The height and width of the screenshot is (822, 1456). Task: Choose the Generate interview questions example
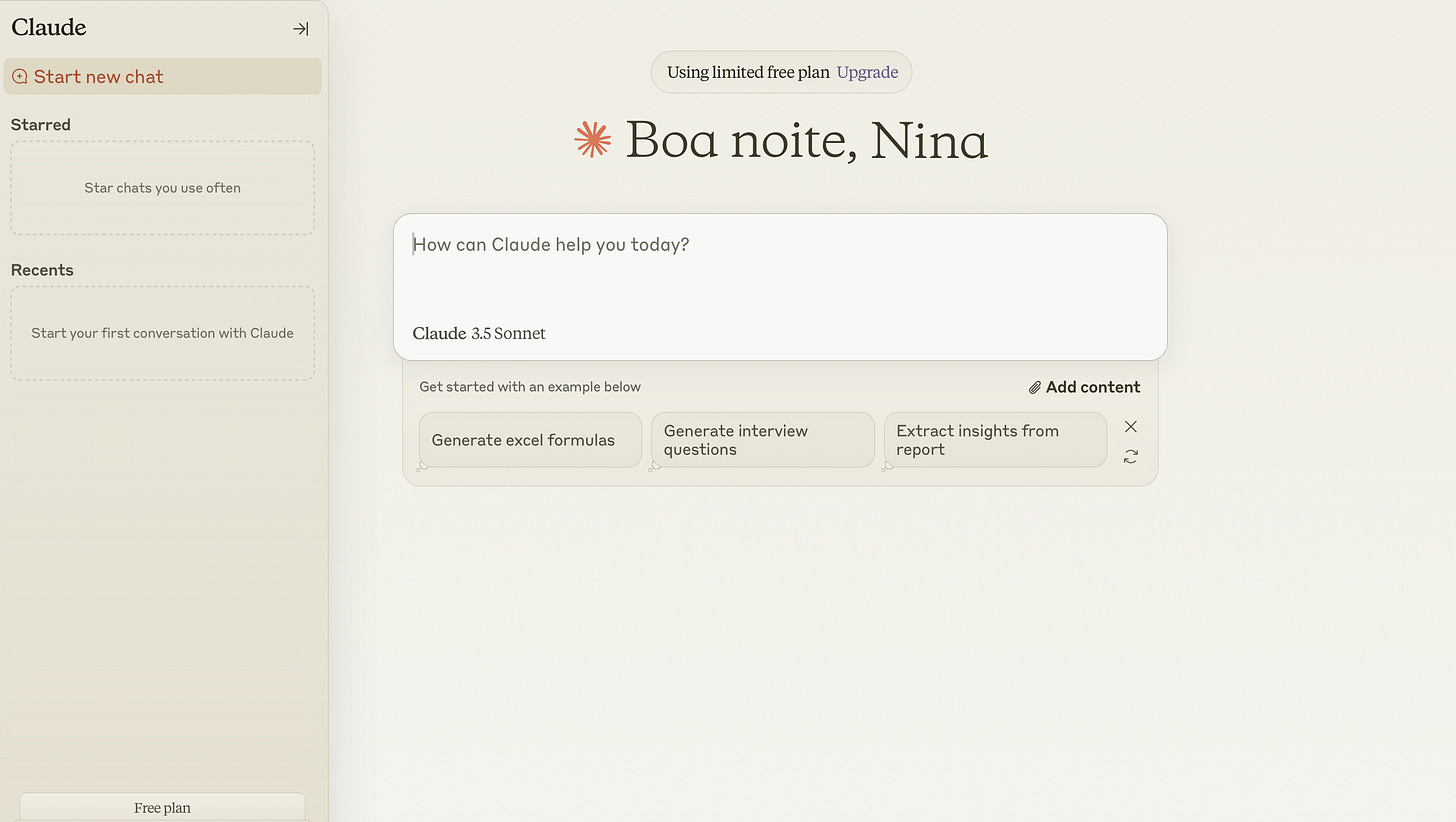click(763, 440)
